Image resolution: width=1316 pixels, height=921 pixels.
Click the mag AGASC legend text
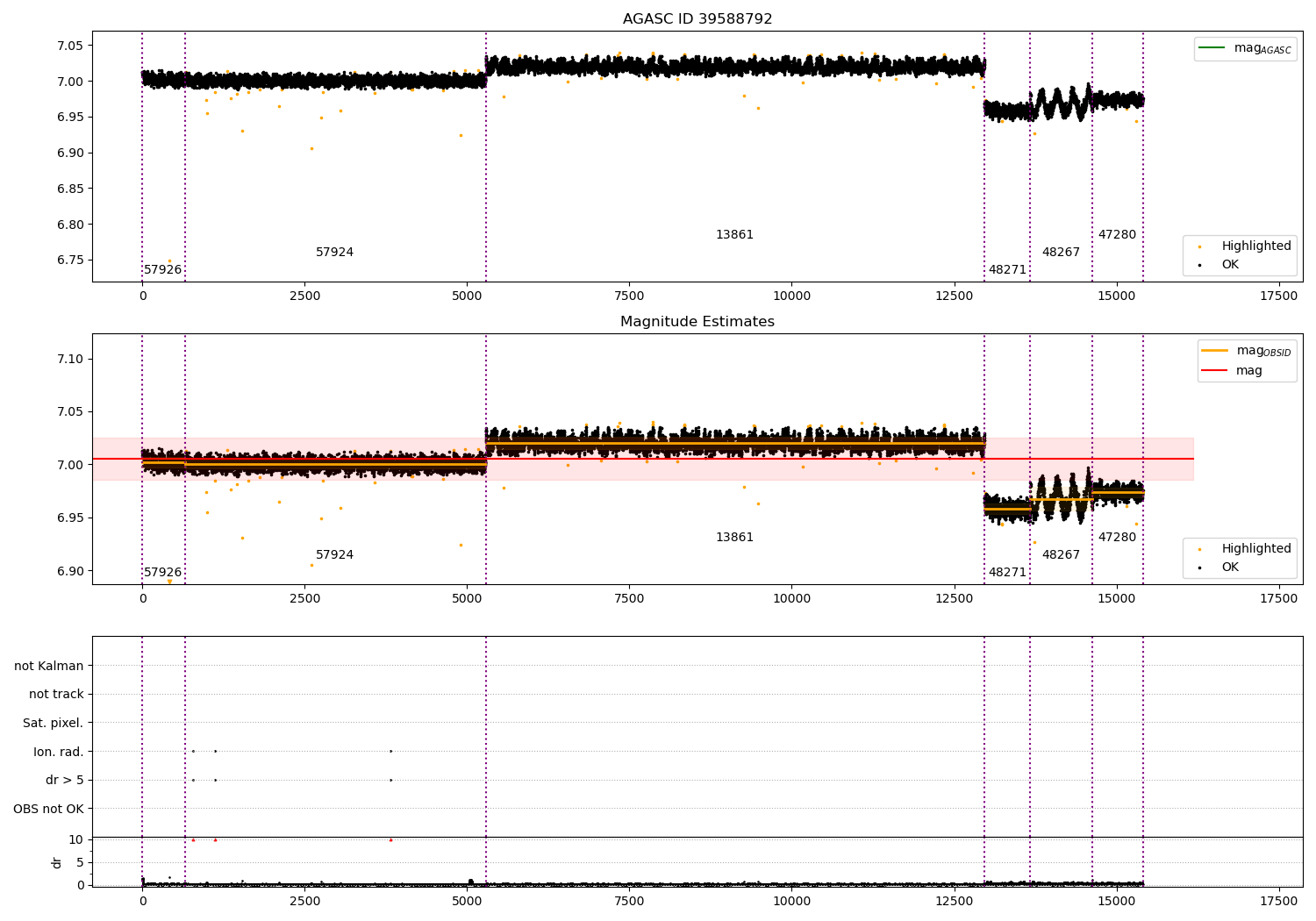tap(1262, 49)
